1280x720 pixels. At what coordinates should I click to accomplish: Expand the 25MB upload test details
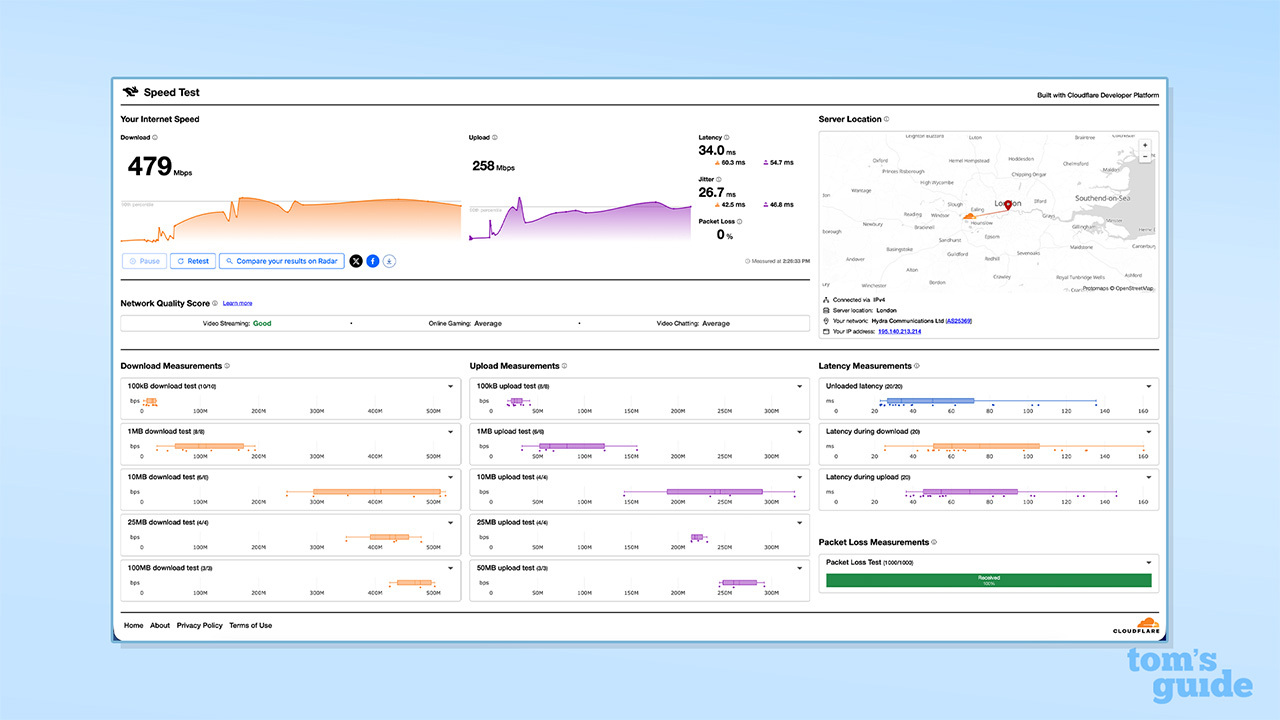(x=799, y=522)
